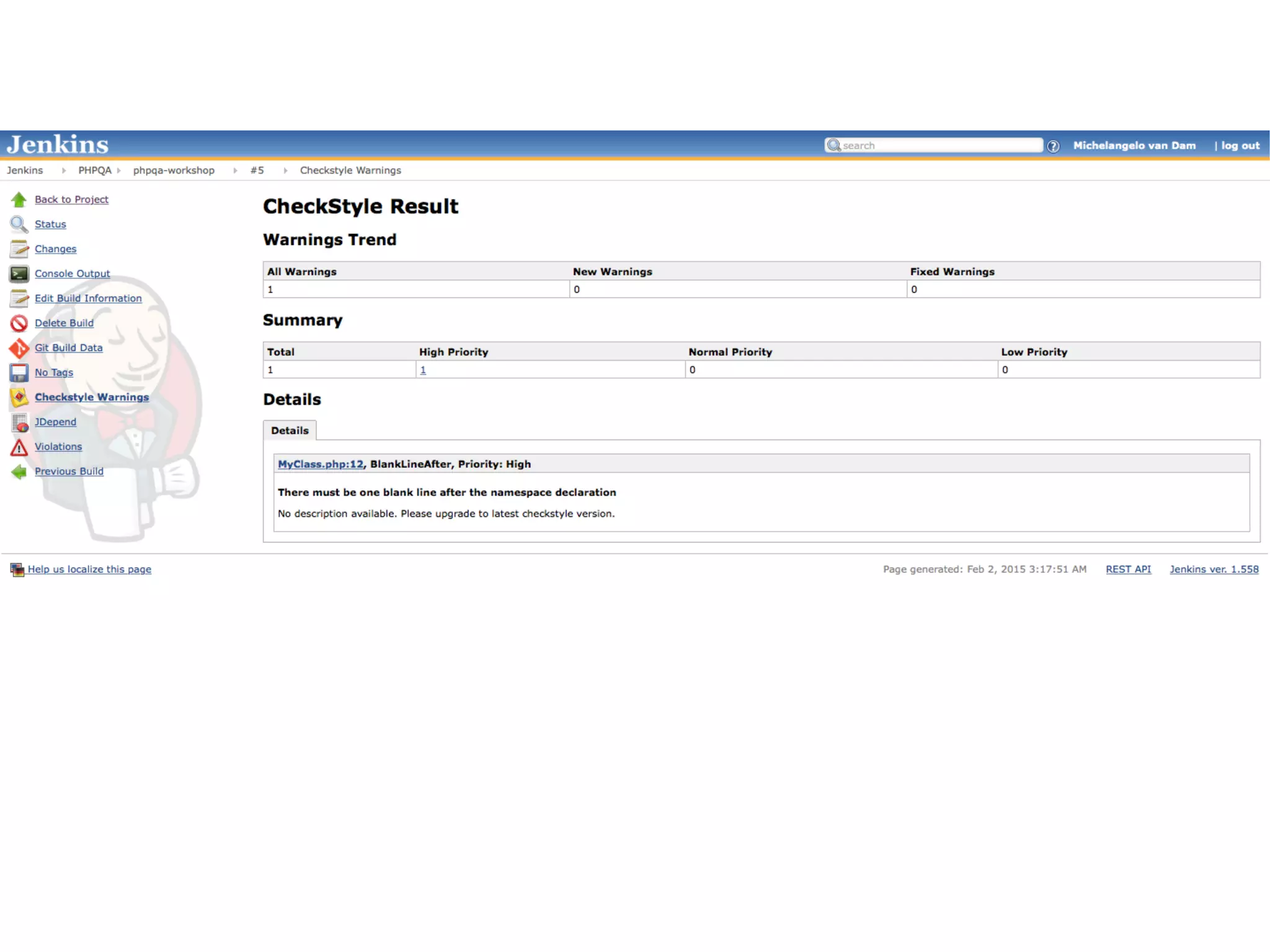Image resolution: width=1270 pixels, height=952 pixels.
Task: Expand the phpqa-workshop breadcrumb arrow
Action: pyautogui.click(x=235, y=170)
